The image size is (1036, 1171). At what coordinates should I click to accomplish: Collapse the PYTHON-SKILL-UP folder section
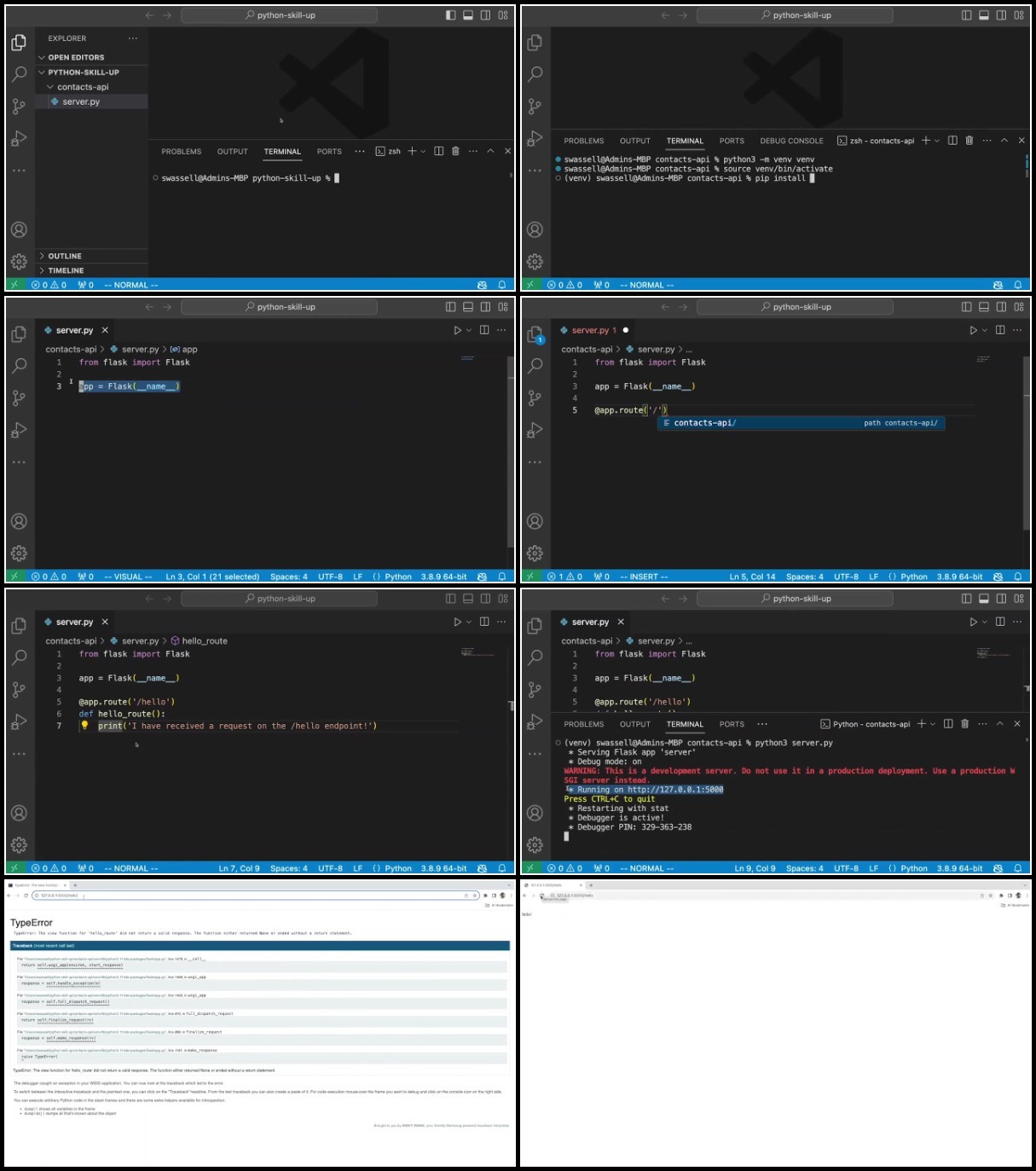point(92,72)
